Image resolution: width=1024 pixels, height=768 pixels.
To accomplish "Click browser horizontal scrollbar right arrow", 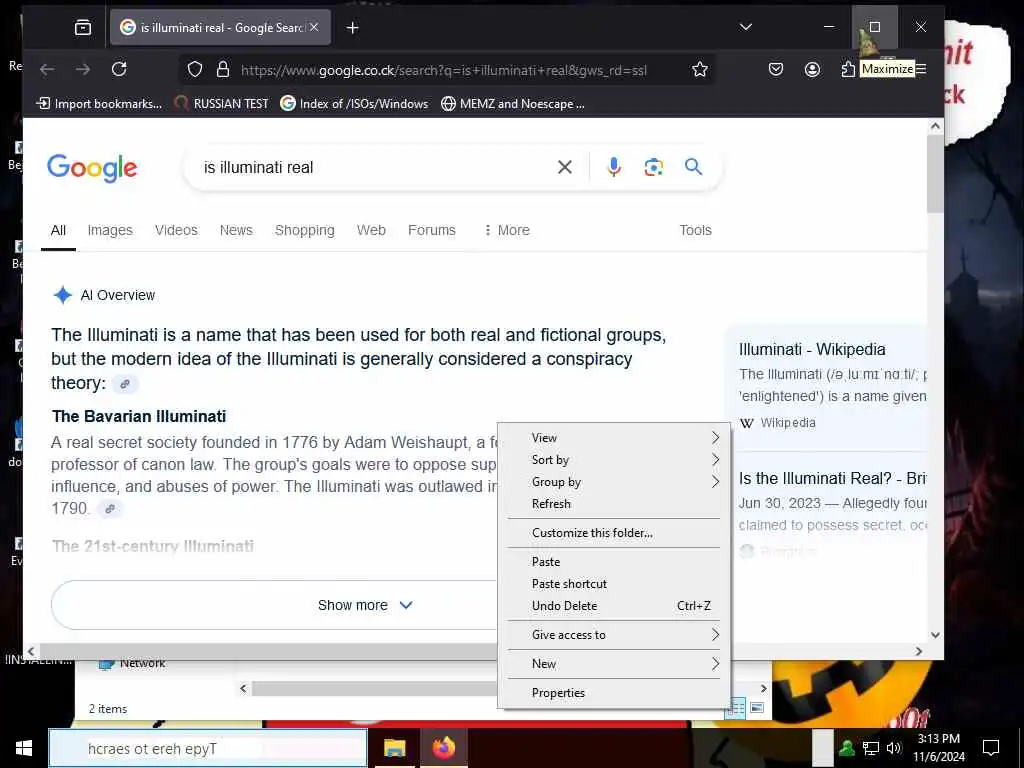I will point(919,651).
